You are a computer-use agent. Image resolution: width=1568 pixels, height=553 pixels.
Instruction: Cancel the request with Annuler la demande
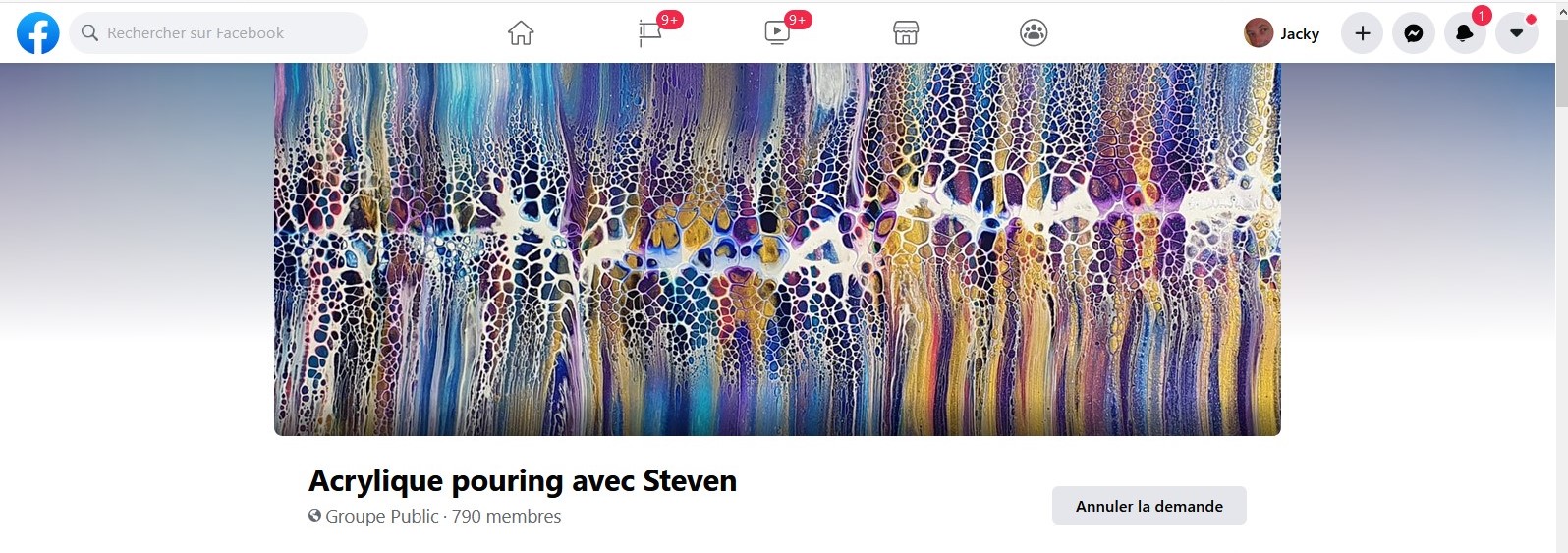tap(1149, 506)
